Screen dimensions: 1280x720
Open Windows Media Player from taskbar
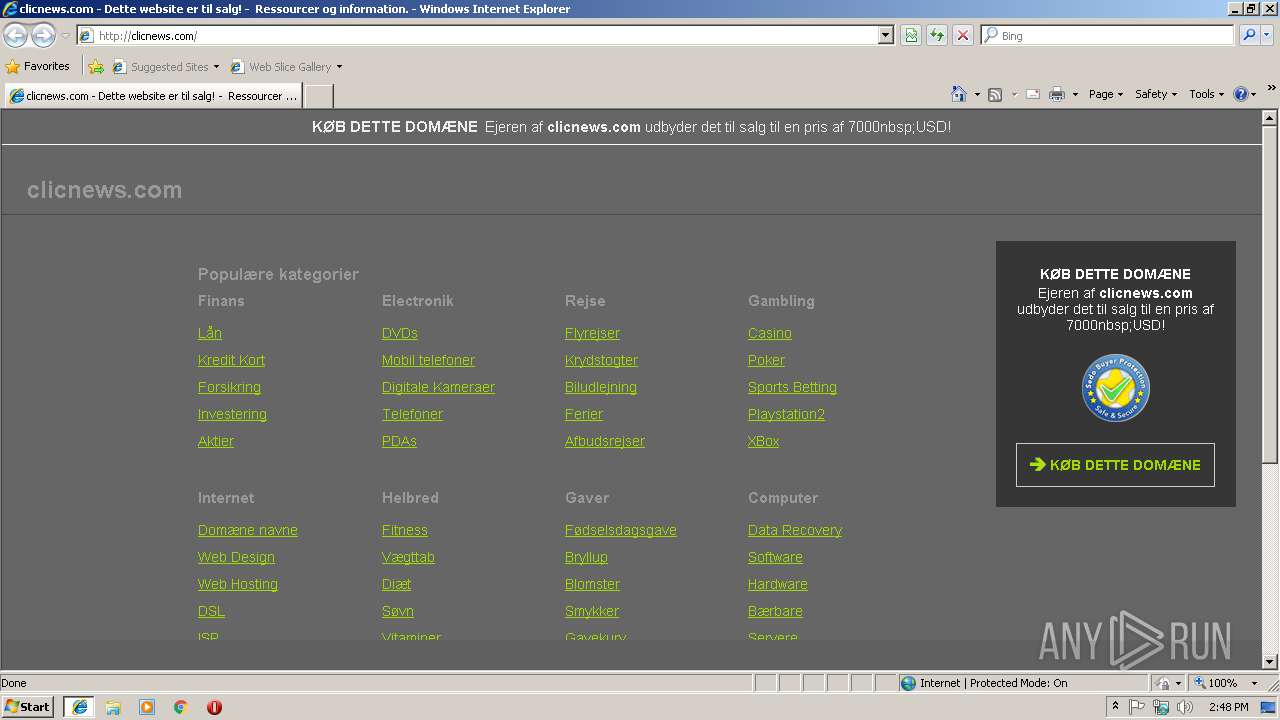tap(147, 707)
